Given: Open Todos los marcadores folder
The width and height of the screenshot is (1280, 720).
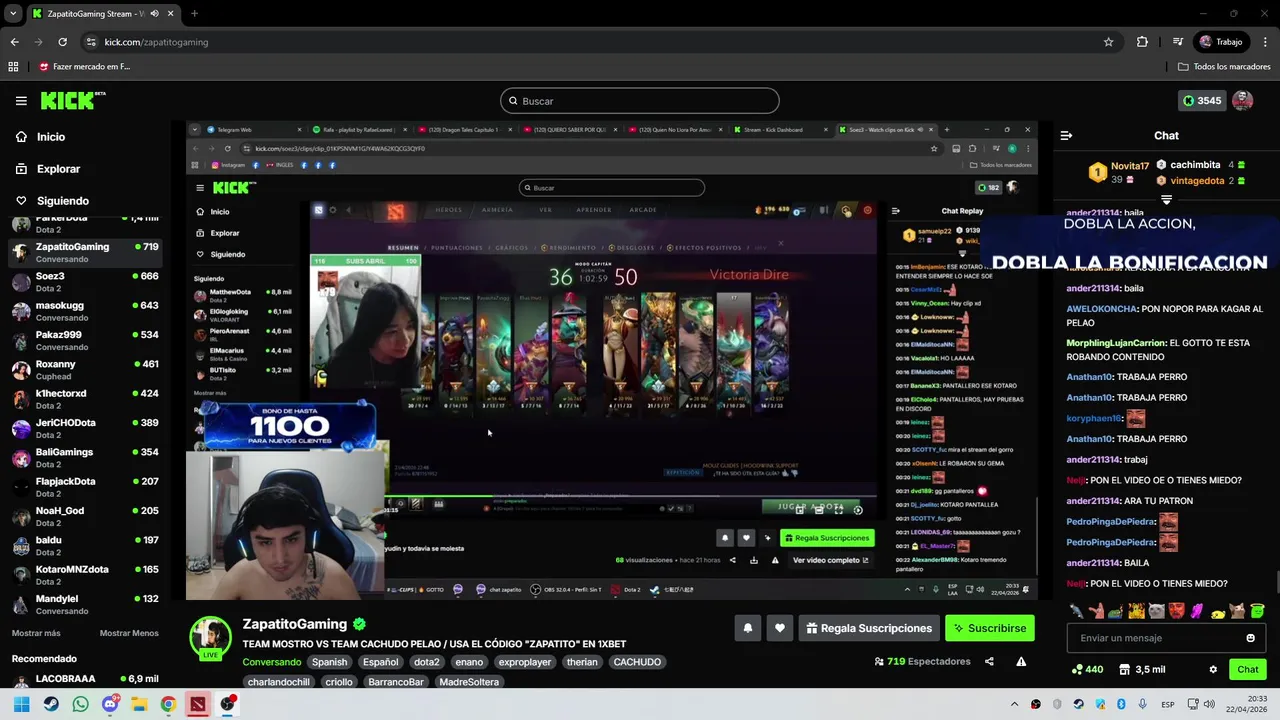Looking at the screenshot, I should pos(1224,67).
